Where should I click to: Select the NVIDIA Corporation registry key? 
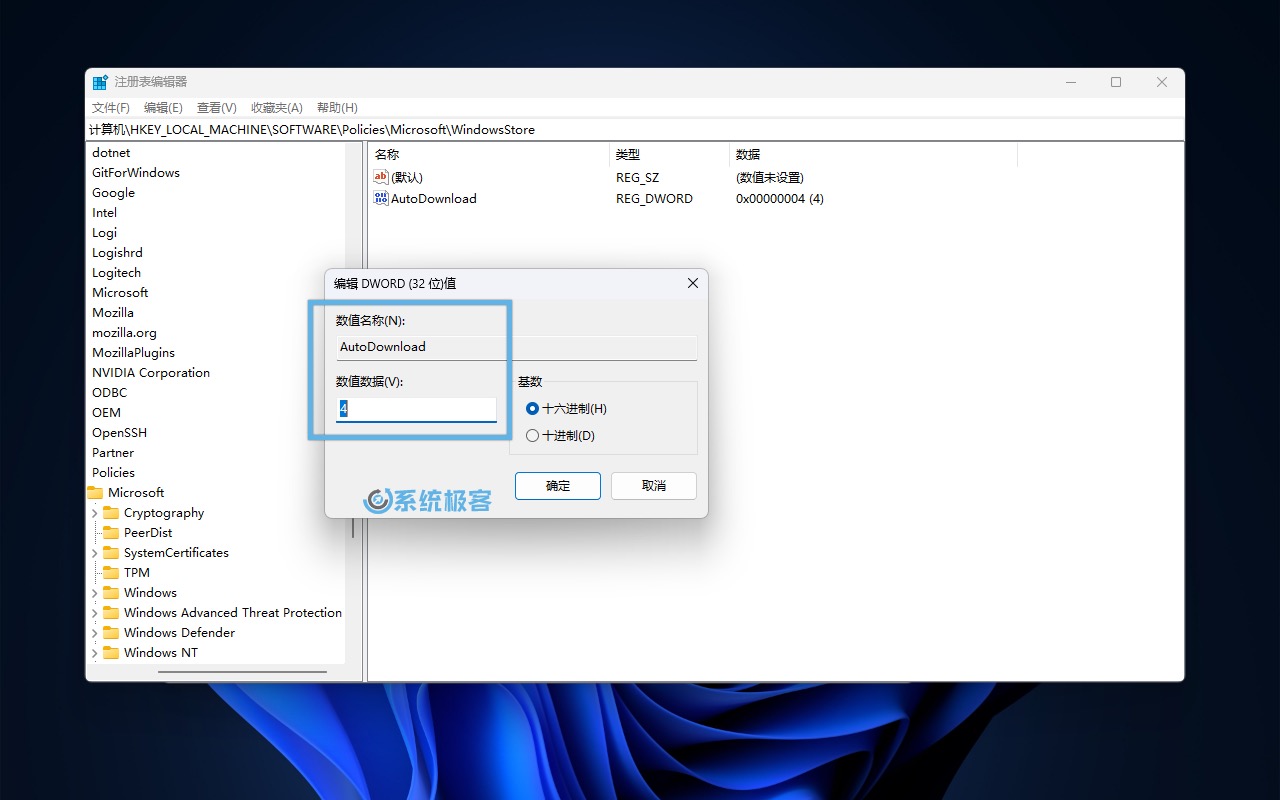150,372
